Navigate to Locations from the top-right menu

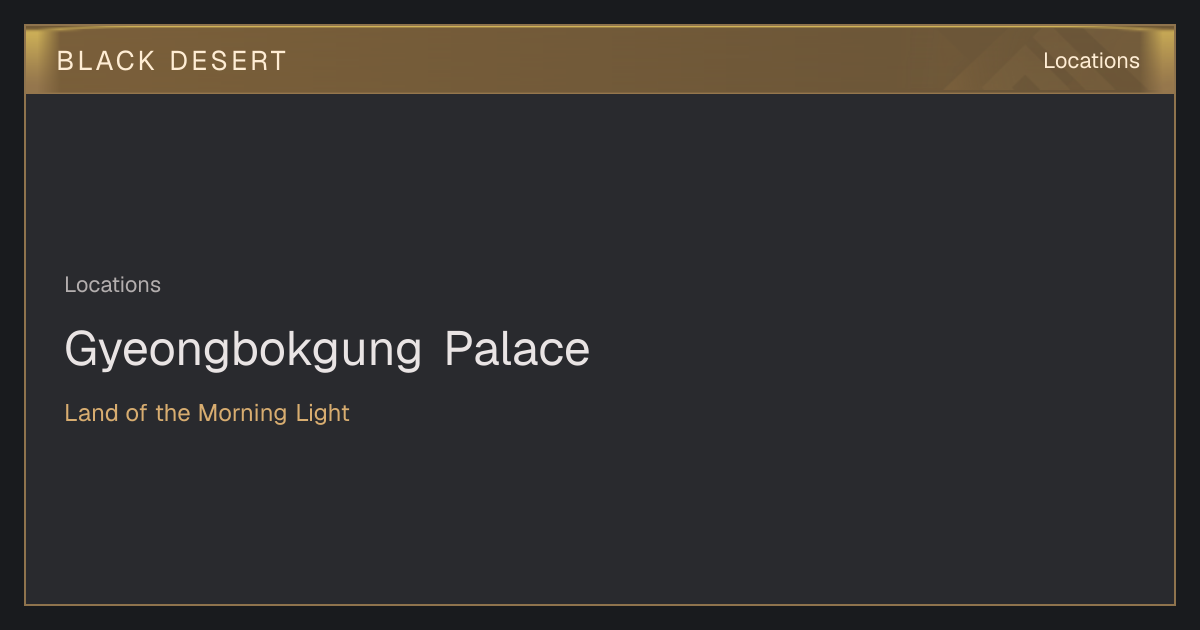1091,61
